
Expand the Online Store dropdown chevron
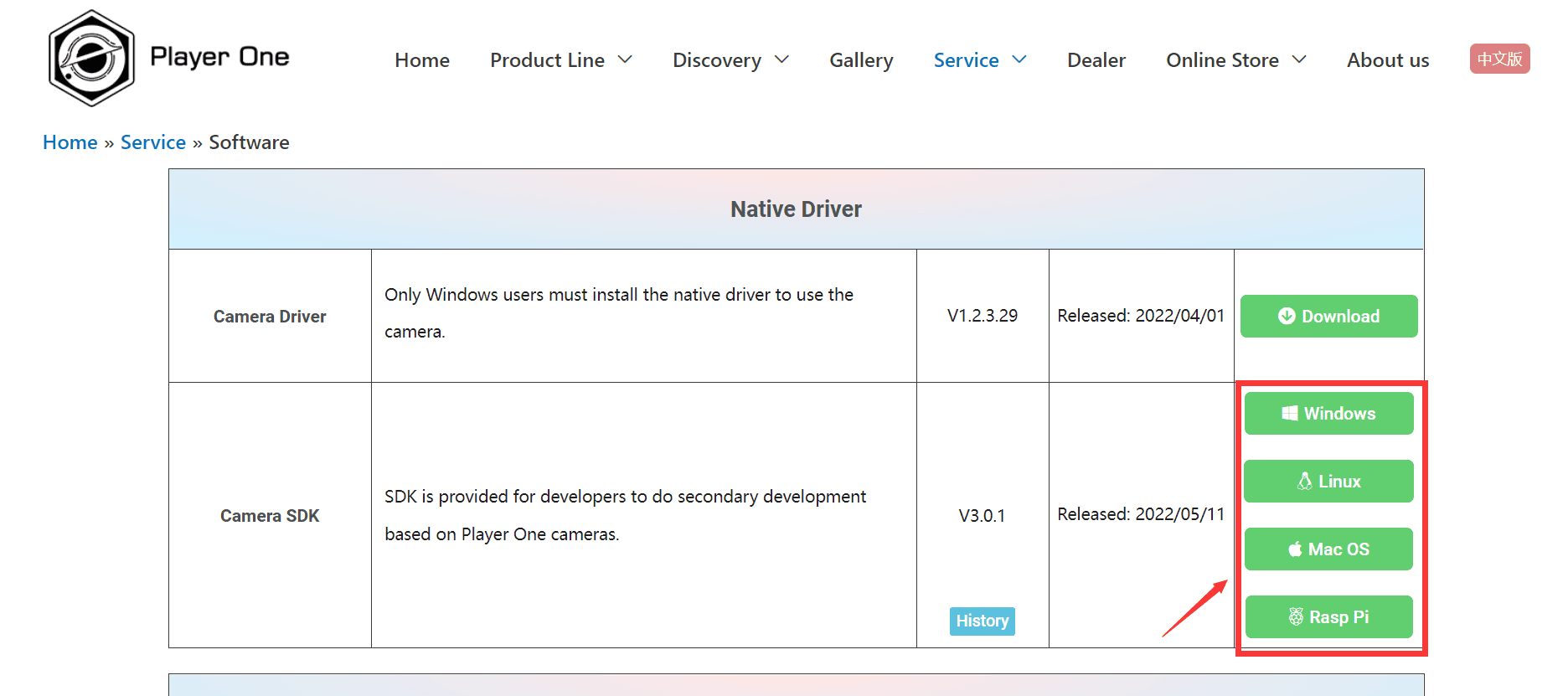(x=1299, y=60)
